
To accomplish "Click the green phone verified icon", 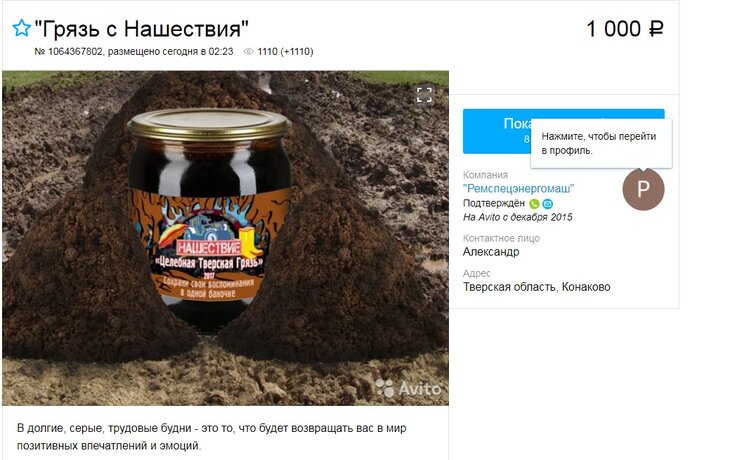I will click(534, 203).
